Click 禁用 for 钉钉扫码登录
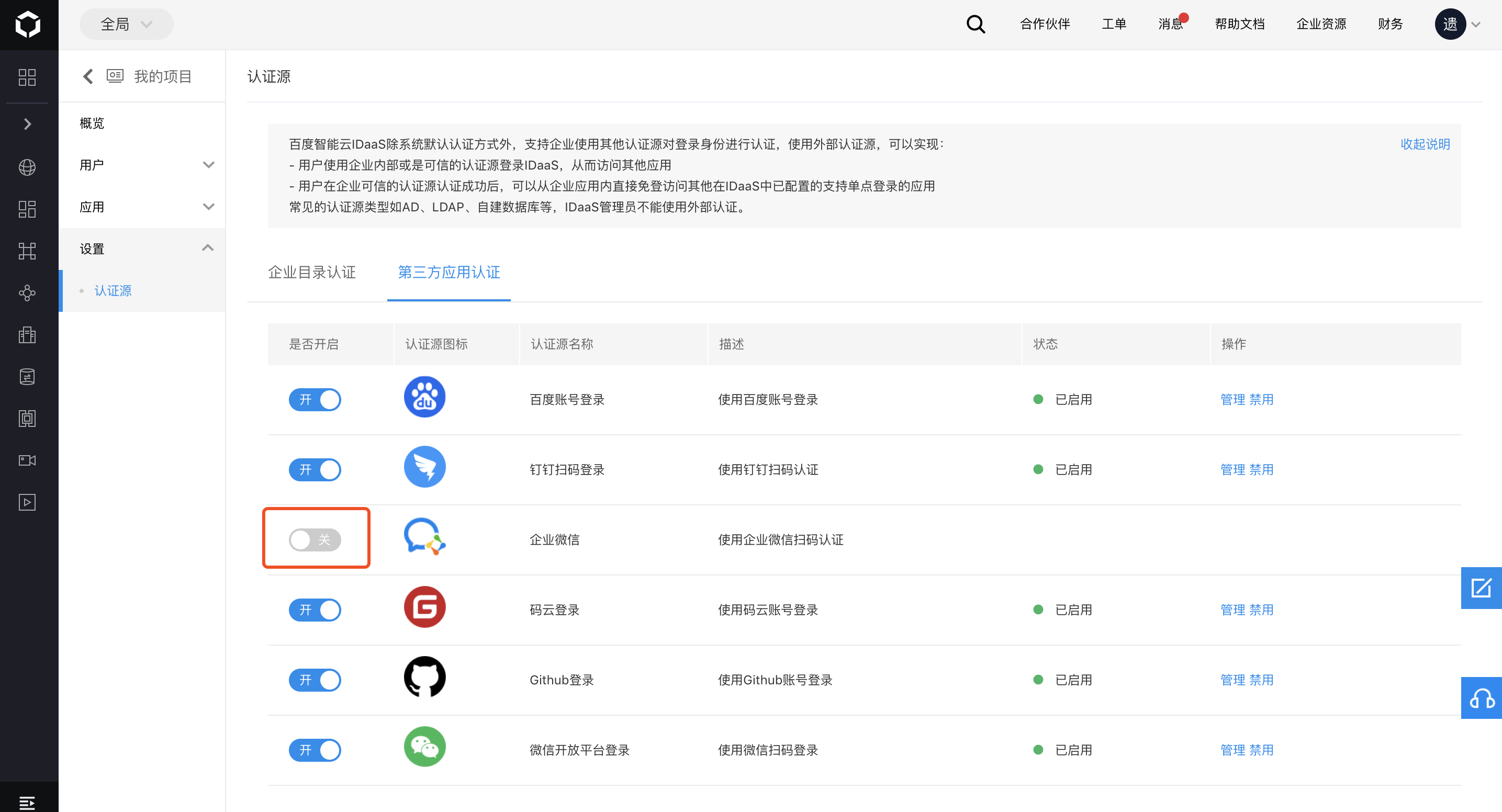 (x=1261, y=470)
